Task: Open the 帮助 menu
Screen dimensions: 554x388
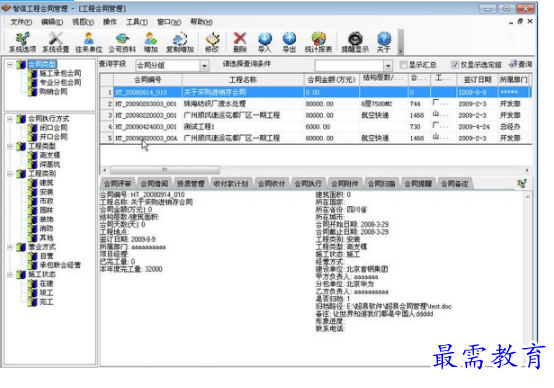Action: tap(201, 22)
